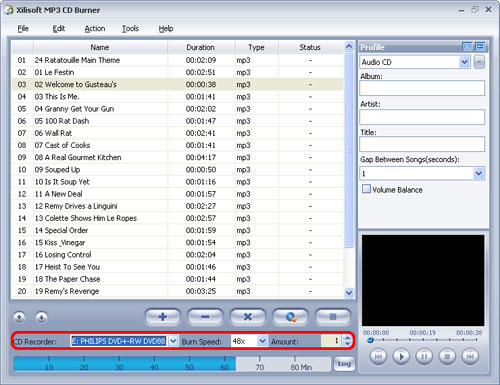Click the track list vertical scrollbar thumb
This screenshot has height=385, width=500.
click(349, 149)
